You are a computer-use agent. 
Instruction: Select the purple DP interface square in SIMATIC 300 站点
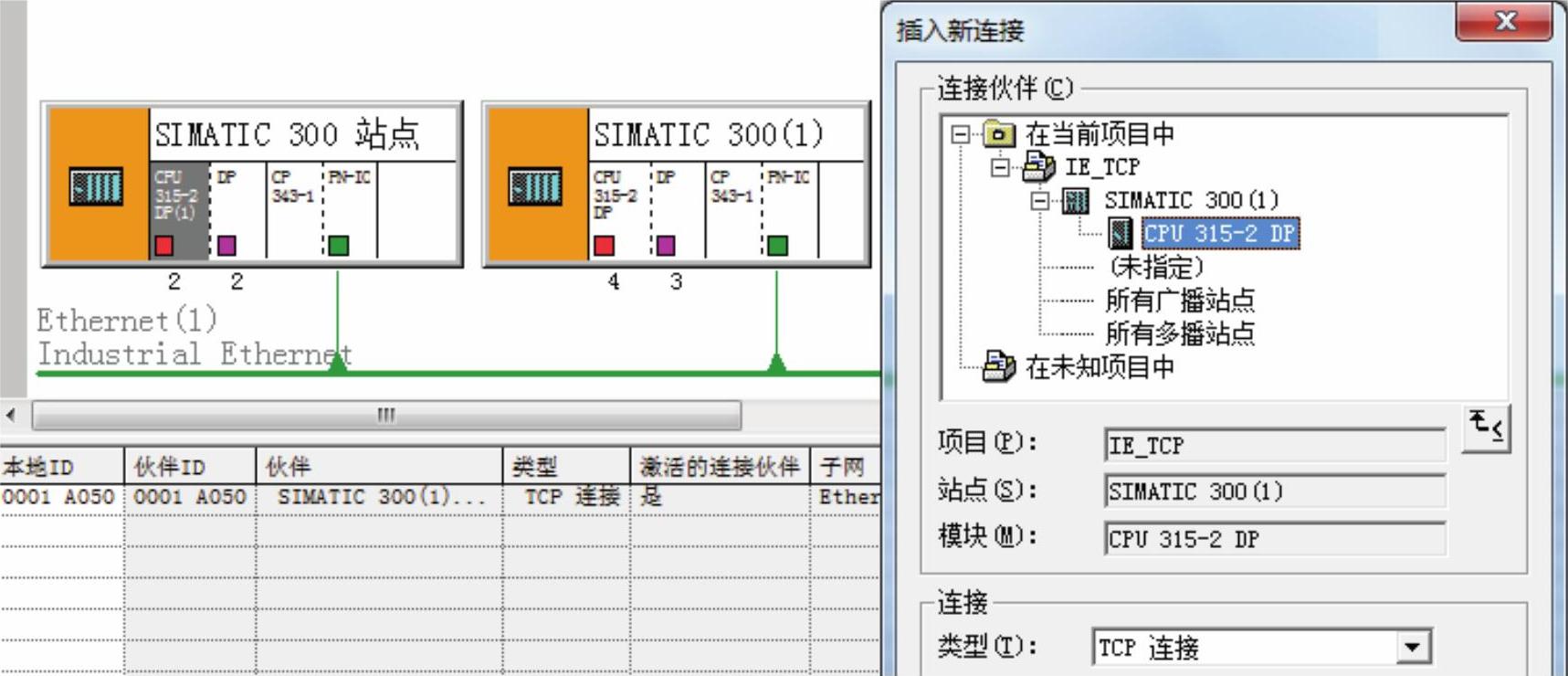coord(226,245)
